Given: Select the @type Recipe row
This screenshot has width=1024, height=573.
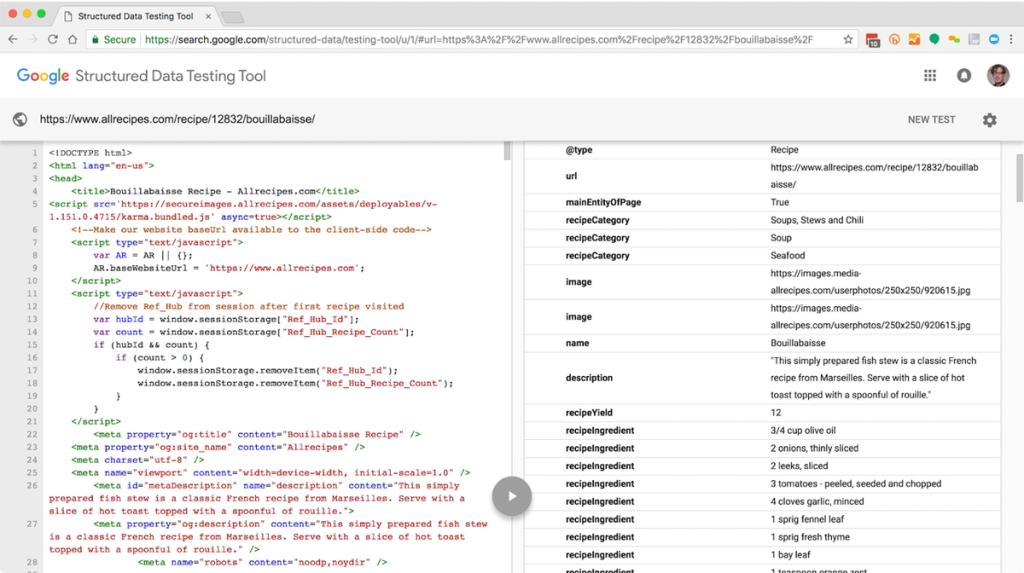Looking at the screenshot, I should (x=762, y=150).
